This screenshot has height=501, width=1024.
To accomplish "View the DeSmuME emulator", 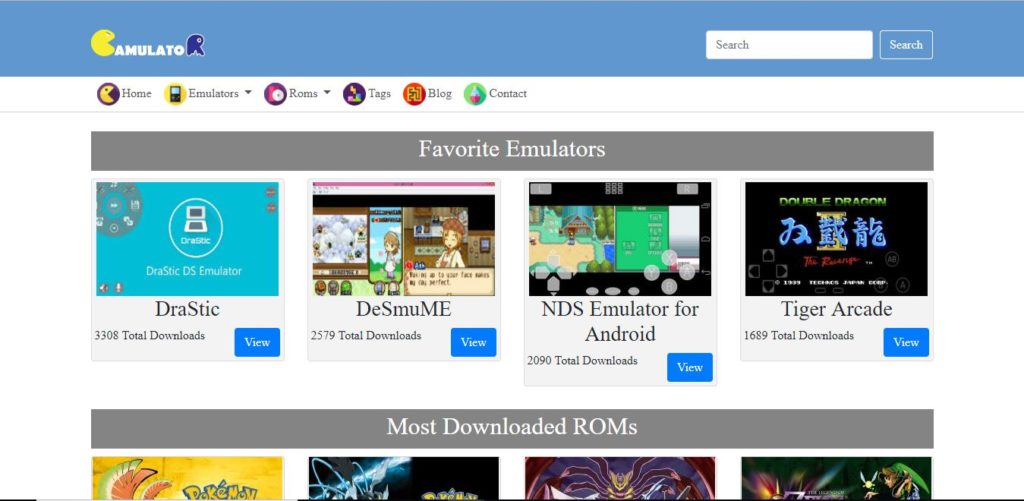I will (x=473, y=342).
